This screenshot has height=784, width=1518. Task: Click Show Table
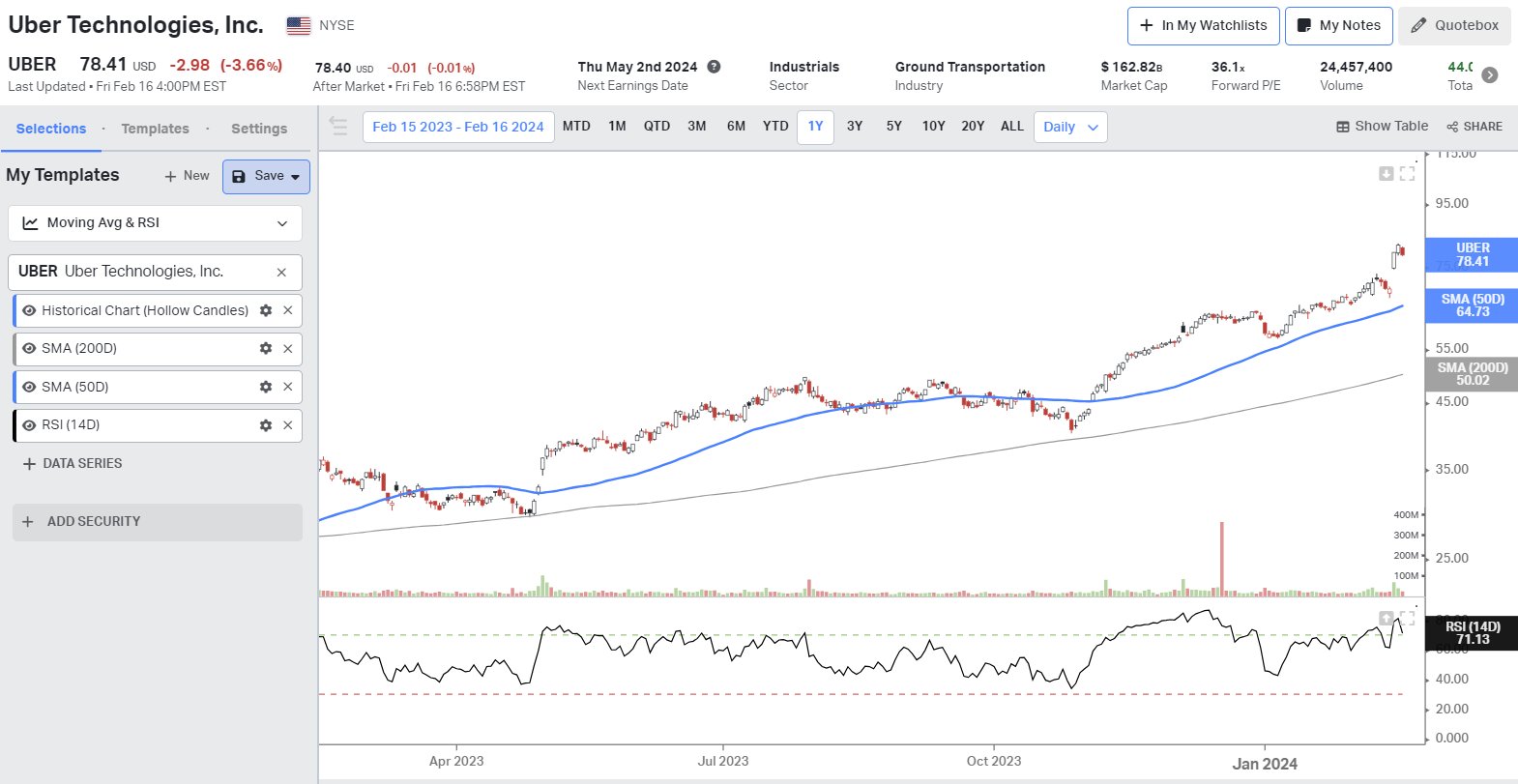[x=1382, y=127]
